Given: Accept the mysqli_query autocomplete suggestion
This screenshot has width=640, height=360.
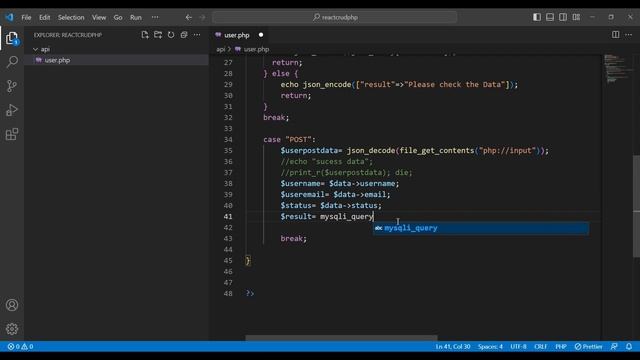Looking at the screenshot, I should pyautogui.click(x=481, y=228).
